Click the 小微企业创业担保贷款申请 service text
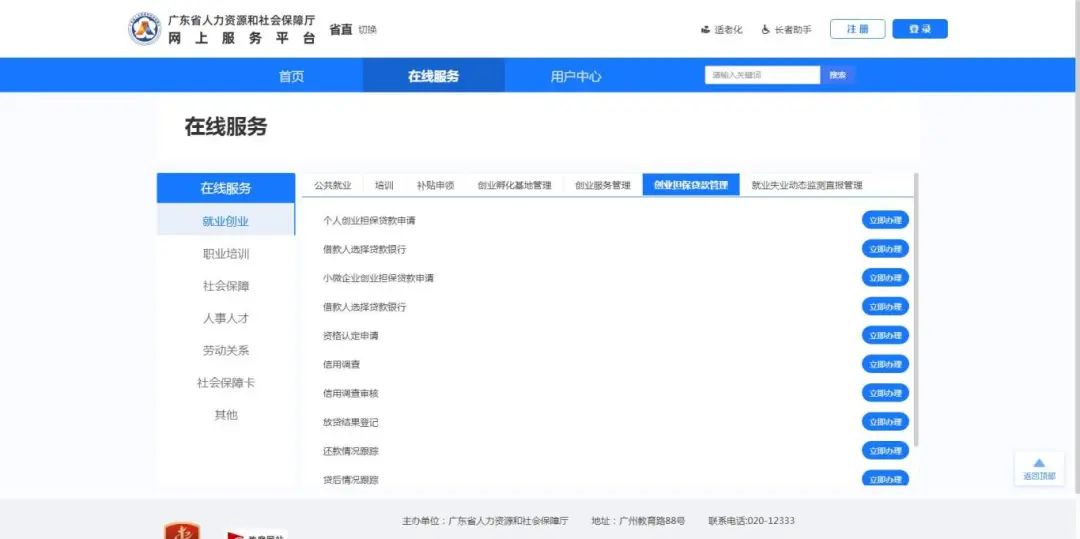This screenshot has width=1080, height=539. coord(378,278)
